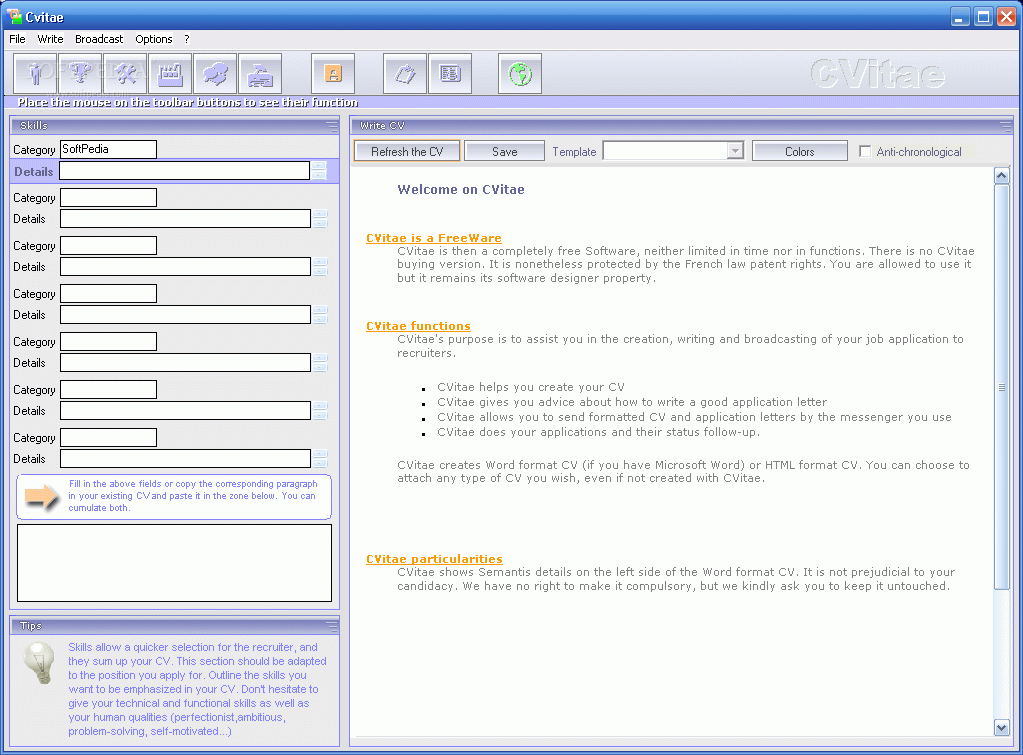The width and height of the screenshot is (1023, 755).
Task: Click the Skills panel title
Action: coord(34,125)
